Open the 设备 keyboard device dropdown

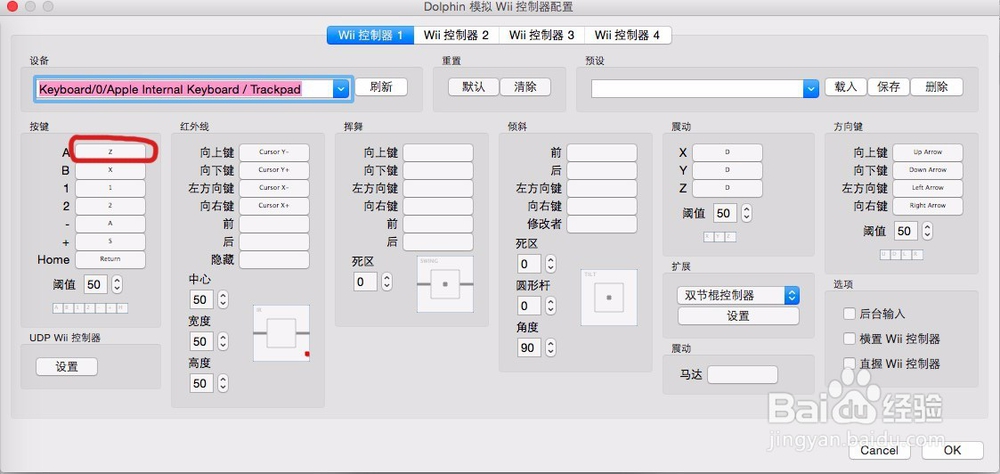click(341, 89)
